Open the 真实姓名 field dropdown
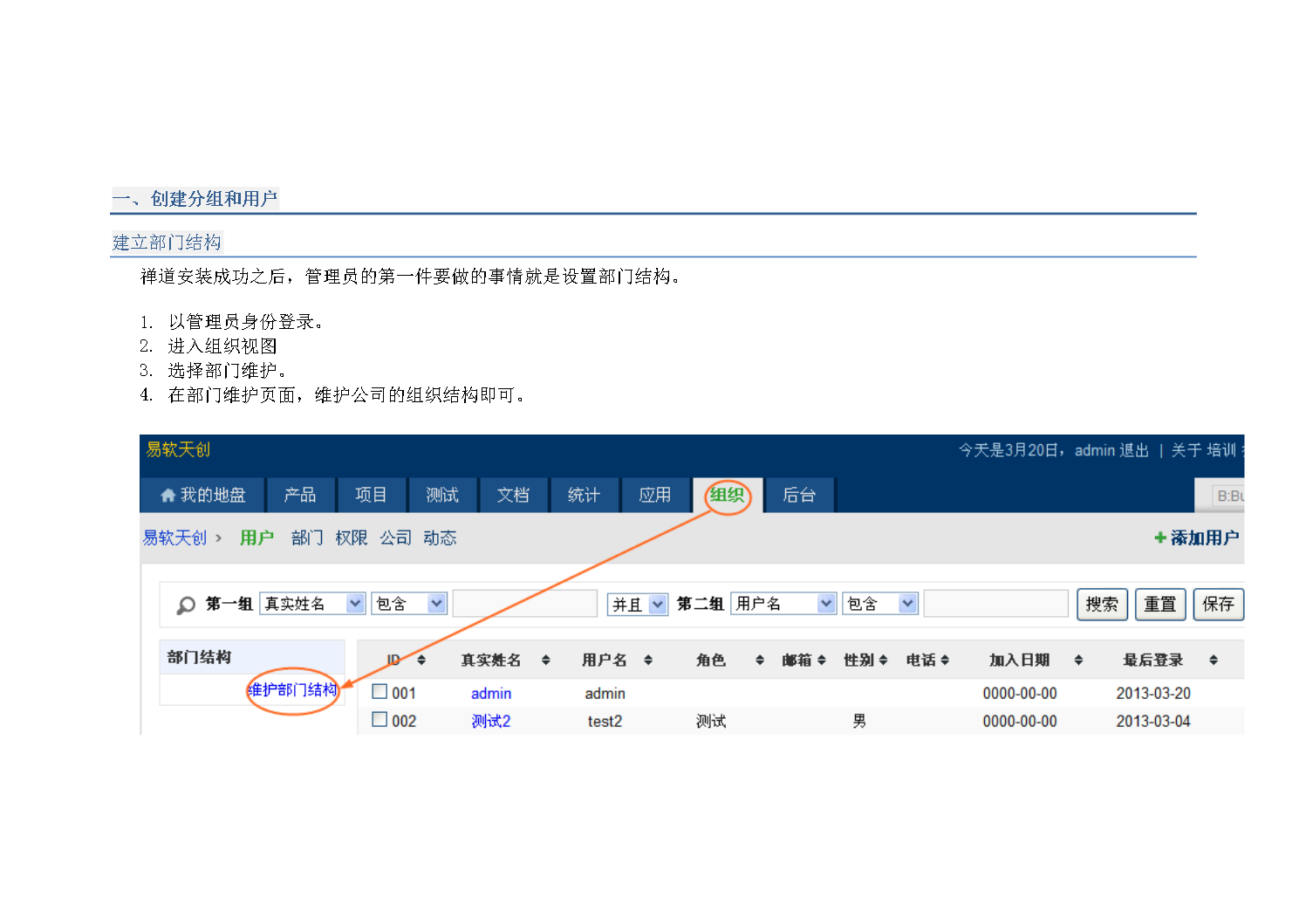 312,604
